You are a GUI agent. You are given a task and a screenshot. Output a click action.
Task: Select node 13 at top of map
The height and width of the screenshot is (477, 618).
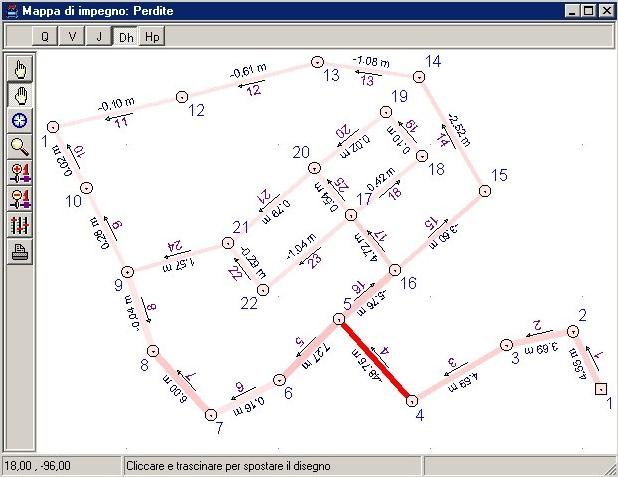point(317,62)
